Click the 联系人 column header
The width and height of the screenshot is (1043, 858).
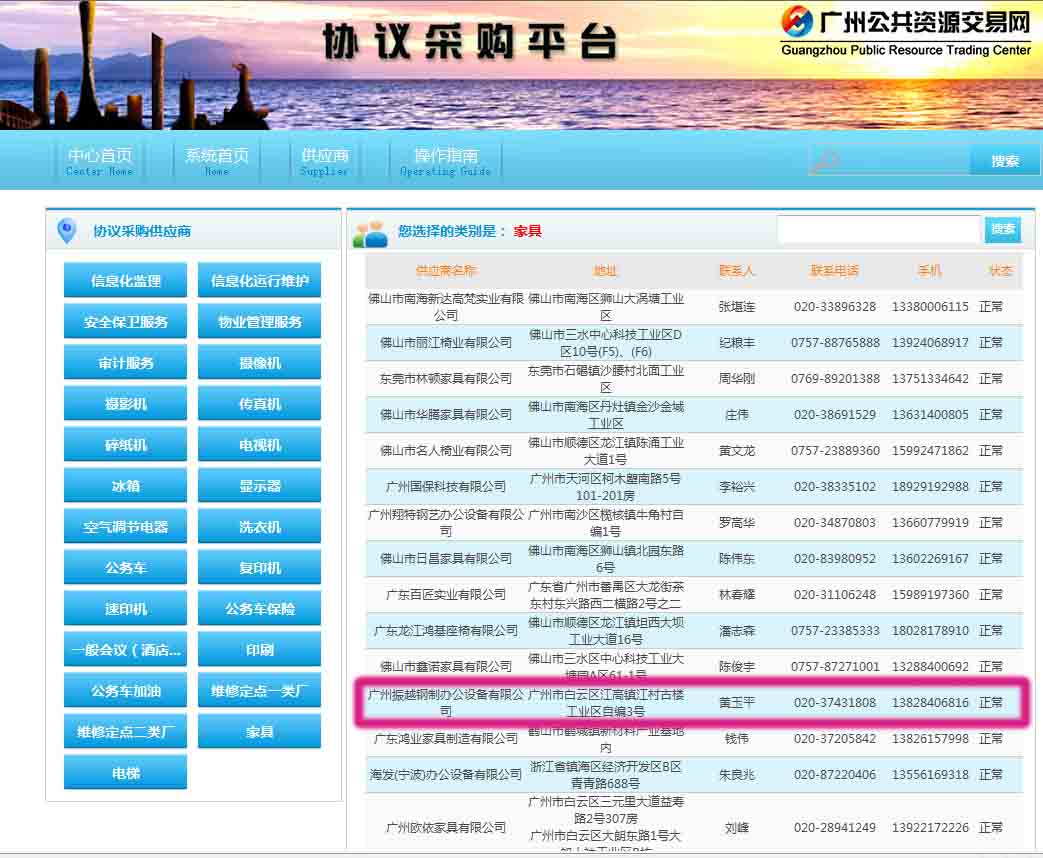click(736, 271)
